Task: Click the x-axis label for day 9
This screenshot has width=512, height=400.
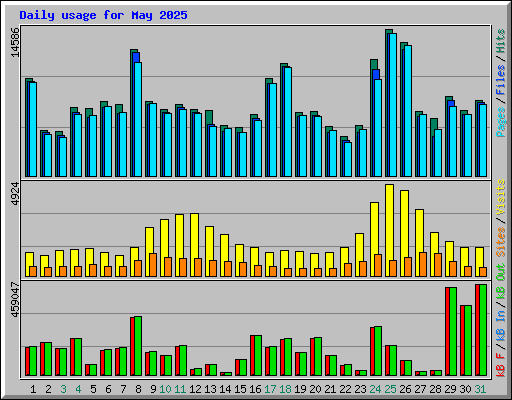Action: click(x=153, y=389)
